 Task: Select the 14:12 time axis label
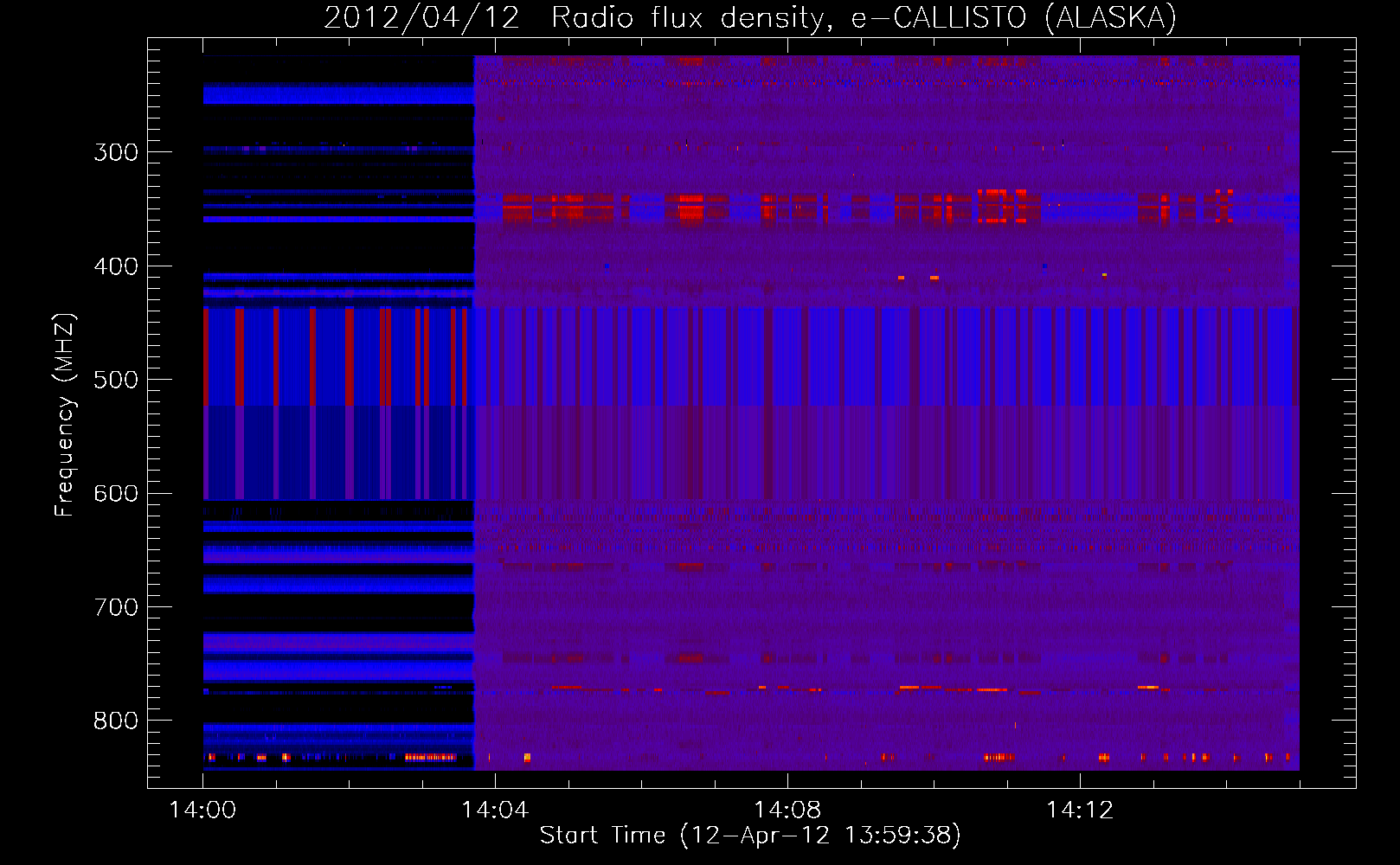(1080, 811)
